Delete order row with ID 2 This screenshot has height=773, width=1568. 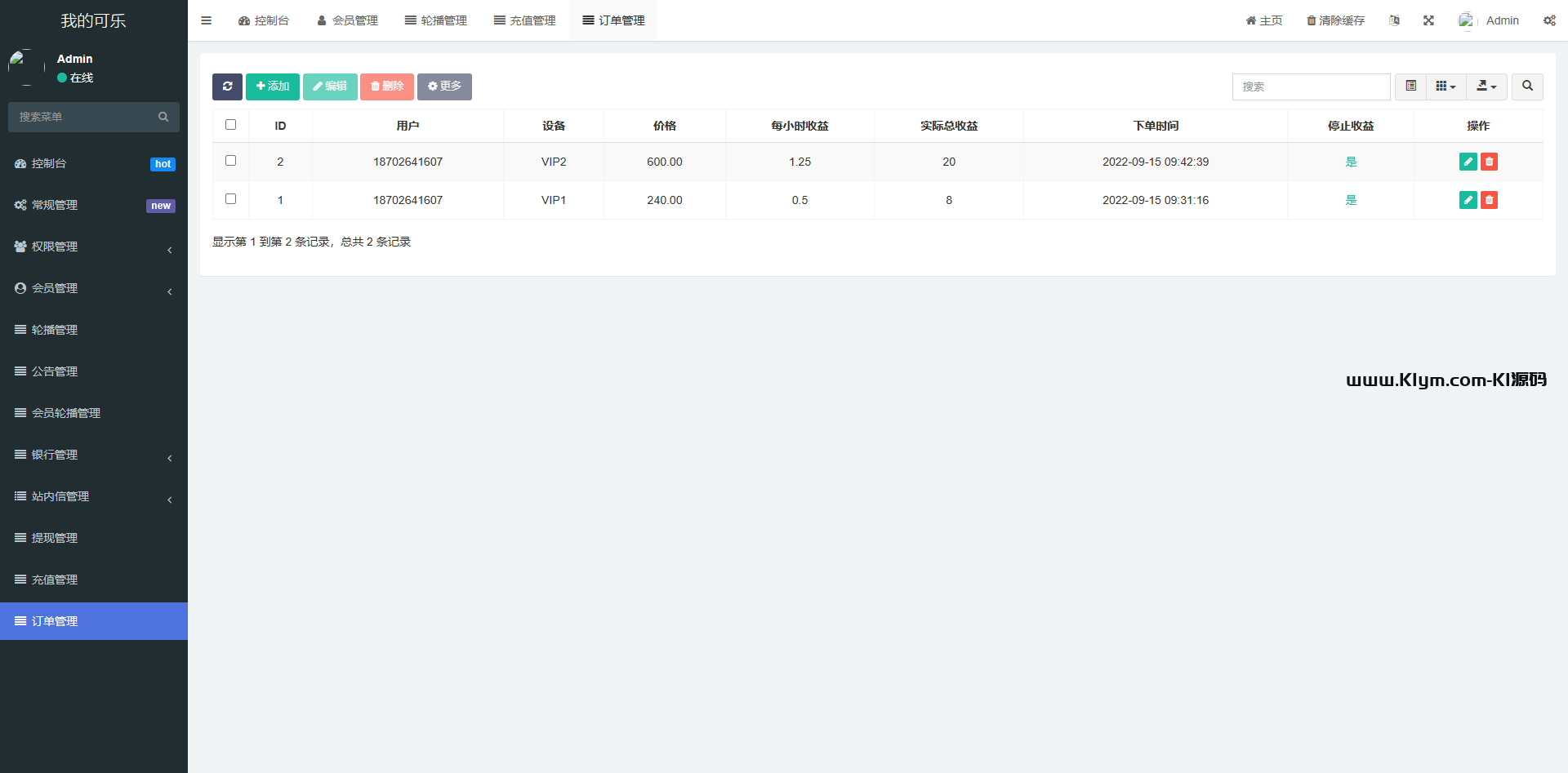pos(1489,162)
